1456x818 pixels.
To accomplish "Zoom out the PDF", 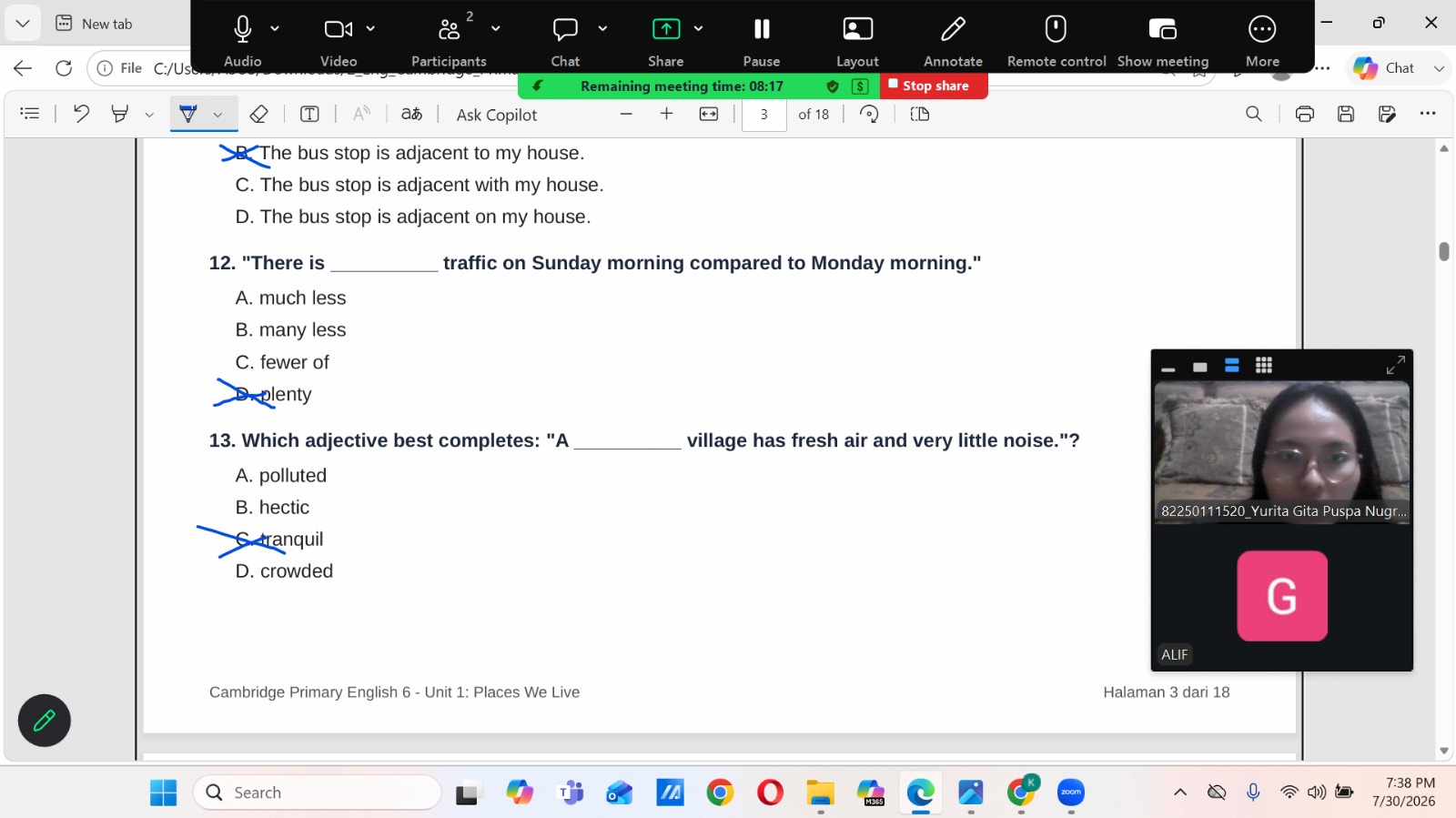I will pyautogui.click(x=626, y=114).
